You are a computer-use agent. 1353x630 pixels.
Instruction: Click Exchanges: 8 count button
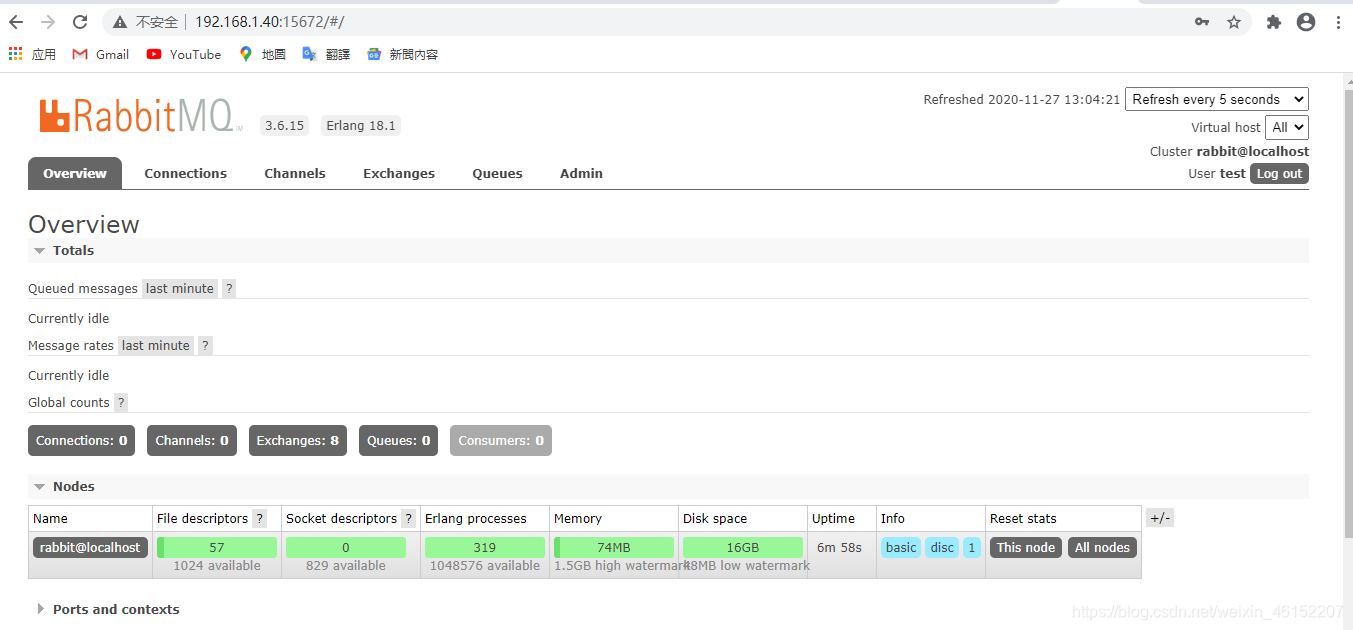point(298,440)
